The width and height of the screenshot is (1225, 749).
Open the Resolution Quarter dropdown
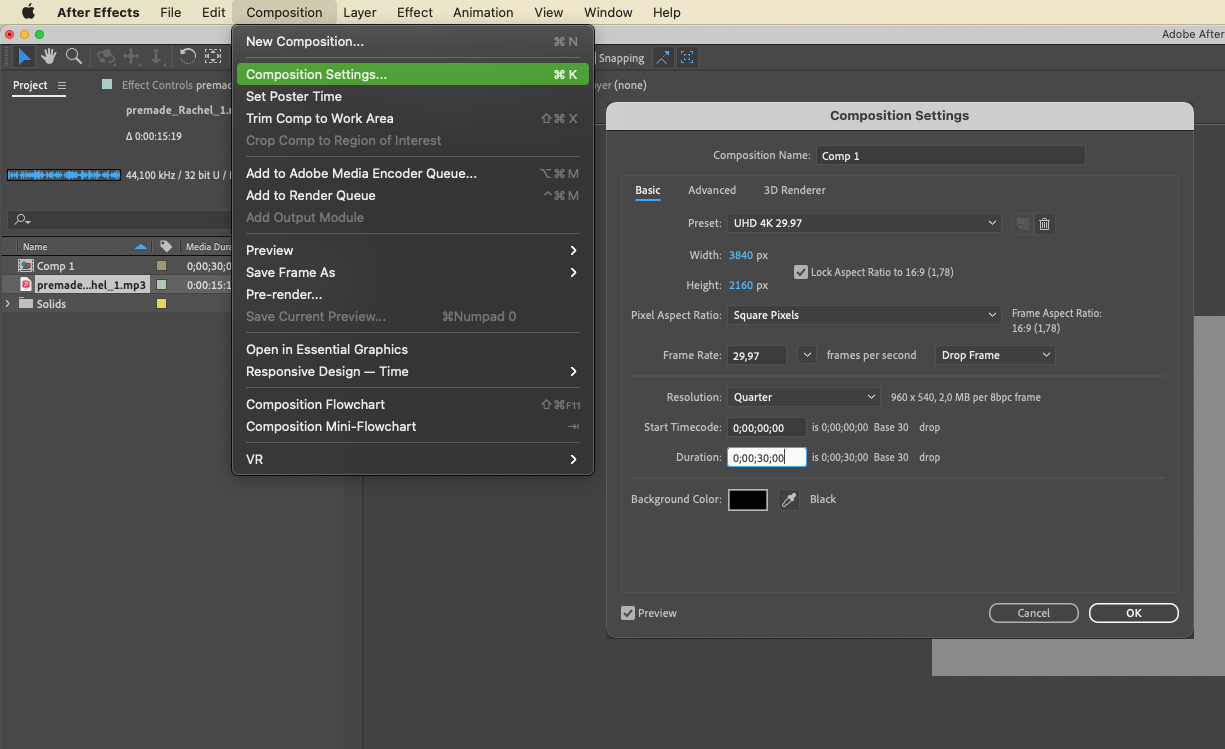click(803, 397)
